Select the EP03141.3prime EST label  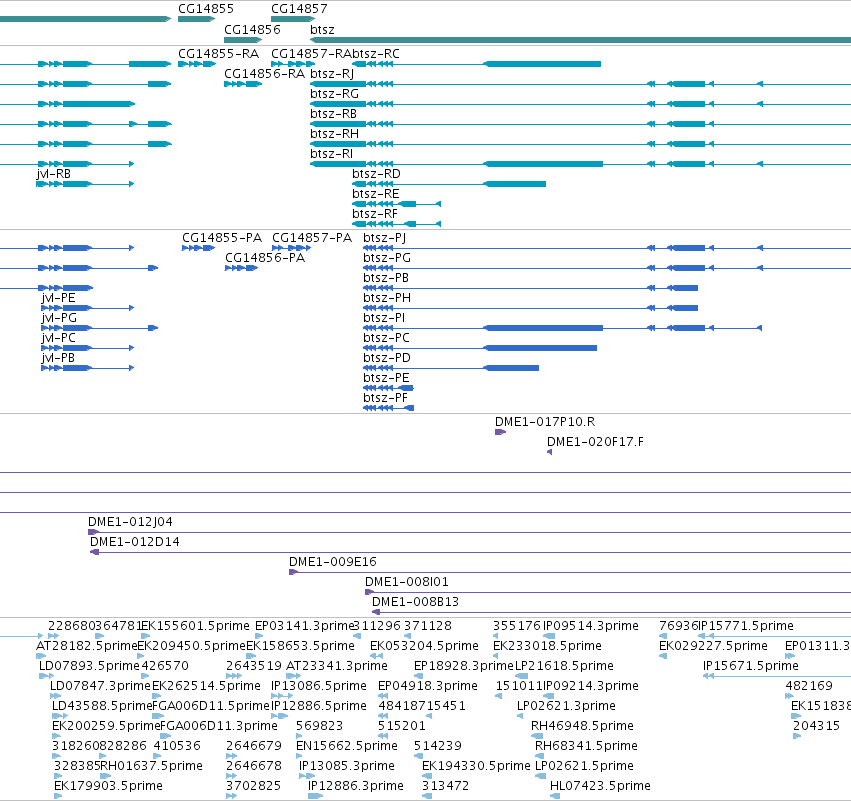304,626
